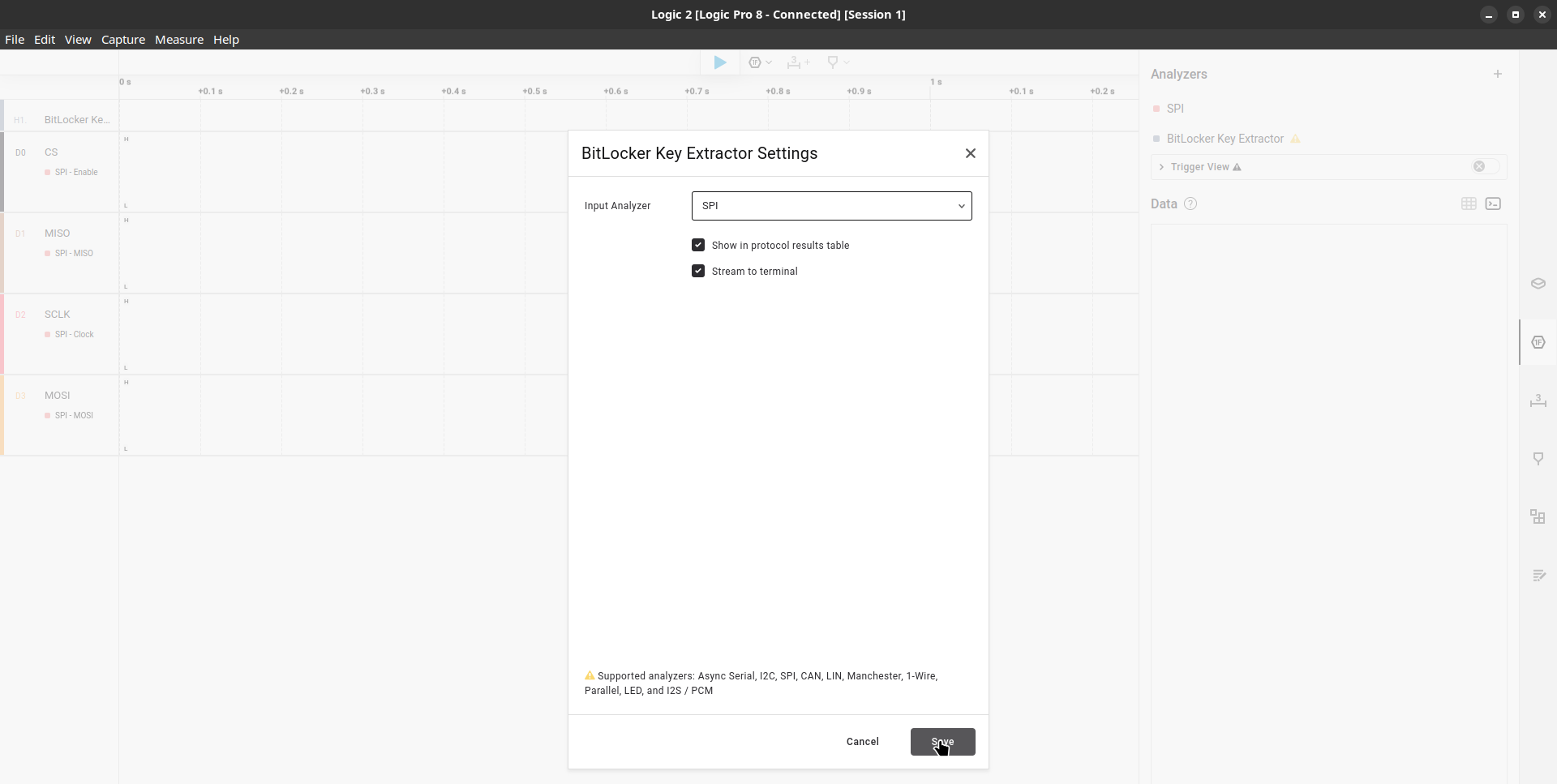Click the add measurement icon in the toolbar
This screenshot has height=784, width=1557.
798,62
